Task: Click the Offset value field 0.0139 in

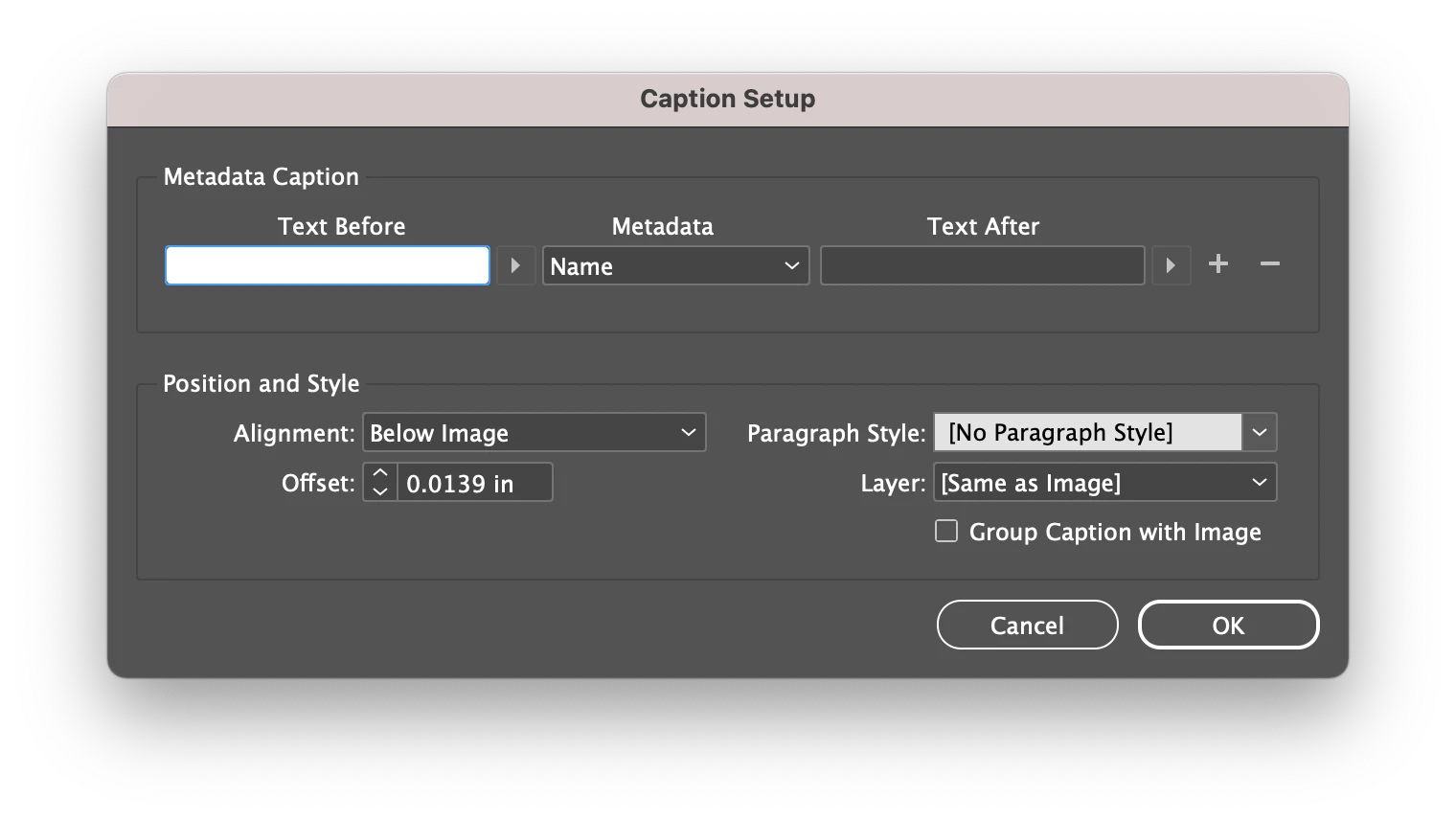Action: coord(474,483)
